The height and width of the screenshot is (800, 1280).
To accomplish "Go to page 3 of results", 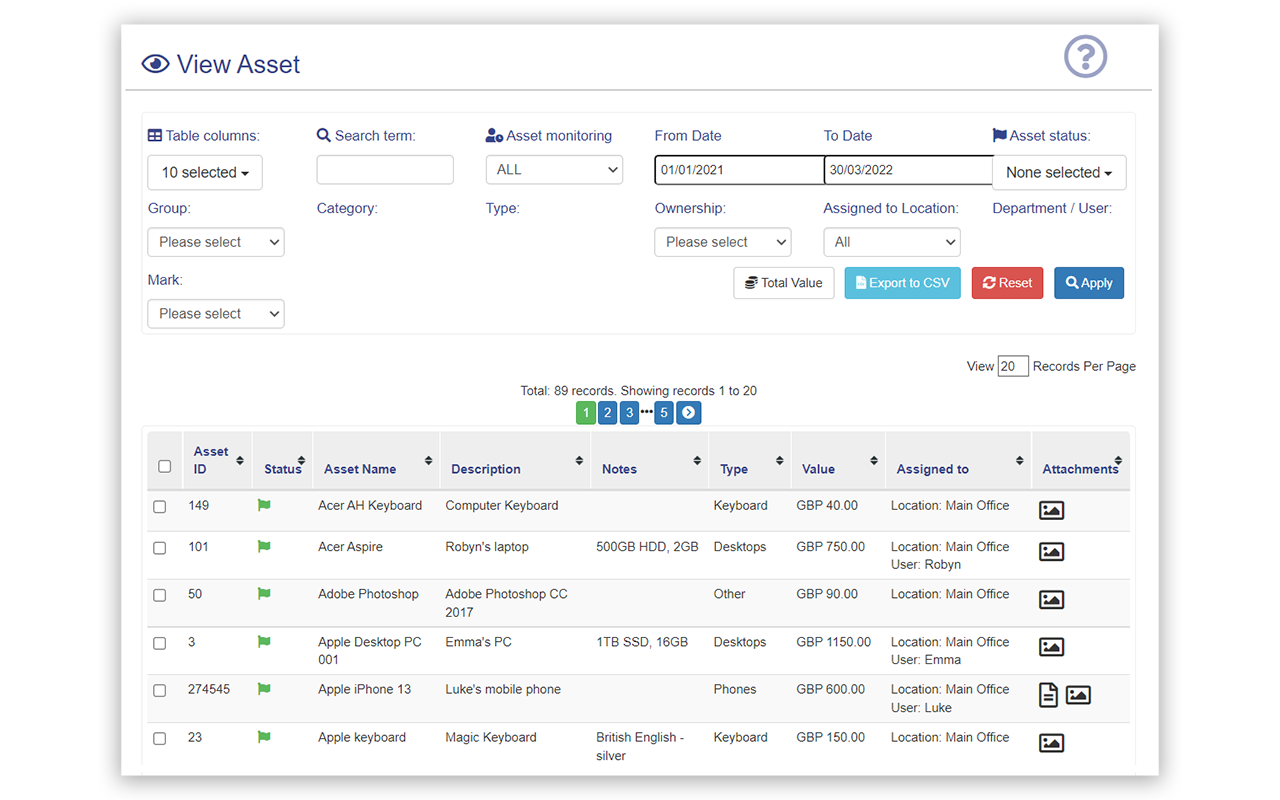I will 629,413.
